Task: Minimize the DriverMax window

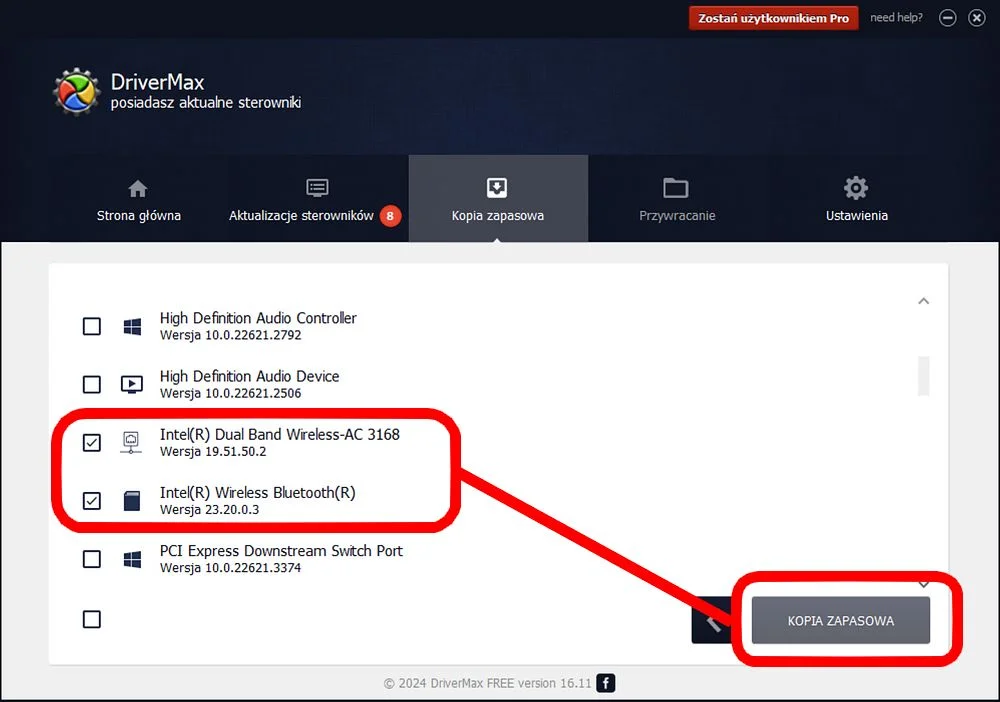Action: 948,18
